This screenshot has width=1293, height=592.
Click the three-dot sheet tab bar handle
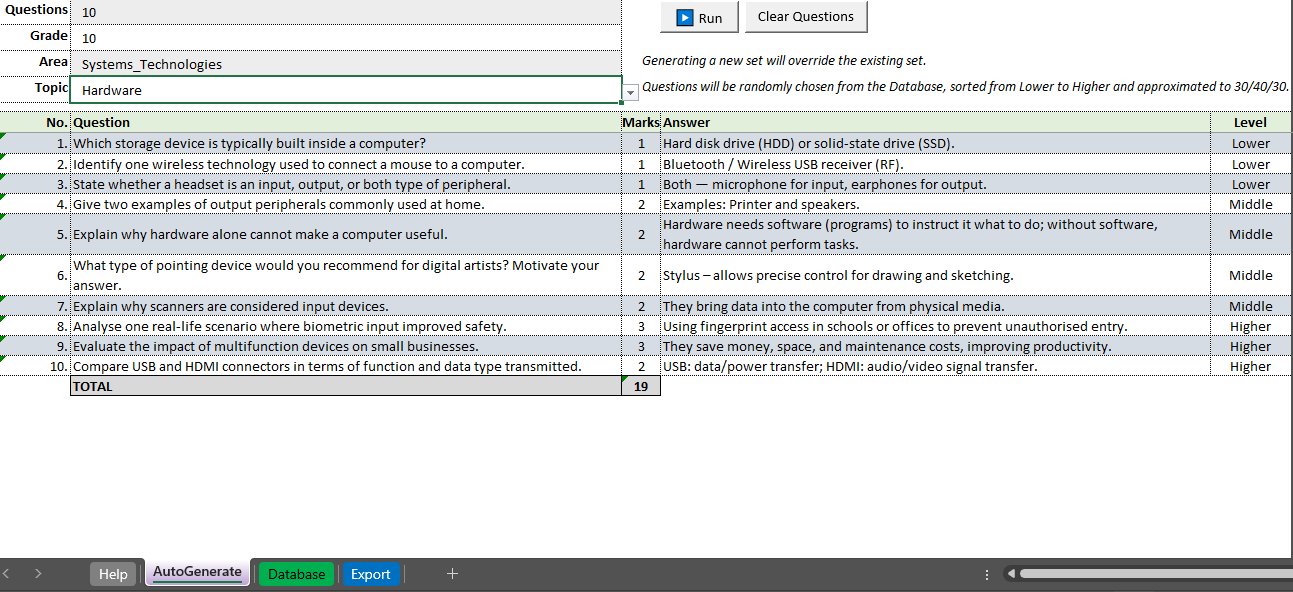coord(987,574)
